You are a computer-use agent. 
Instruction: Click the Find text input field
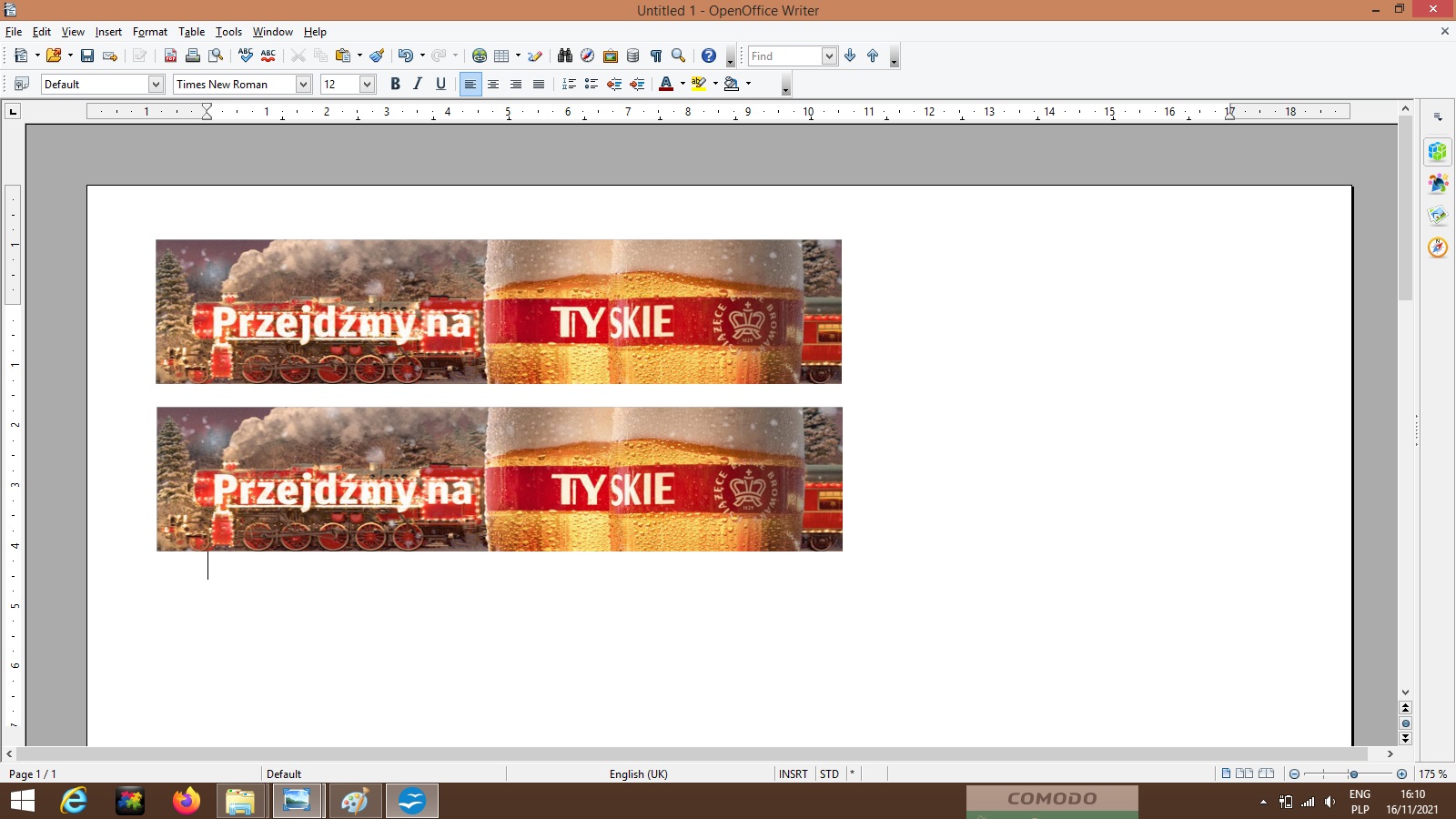784,56
